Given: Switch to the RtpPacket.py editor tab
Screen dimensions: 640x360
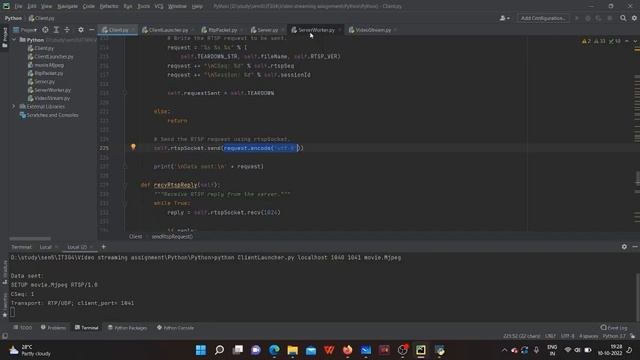Looking at the screenshot, I should coord(222,30).
